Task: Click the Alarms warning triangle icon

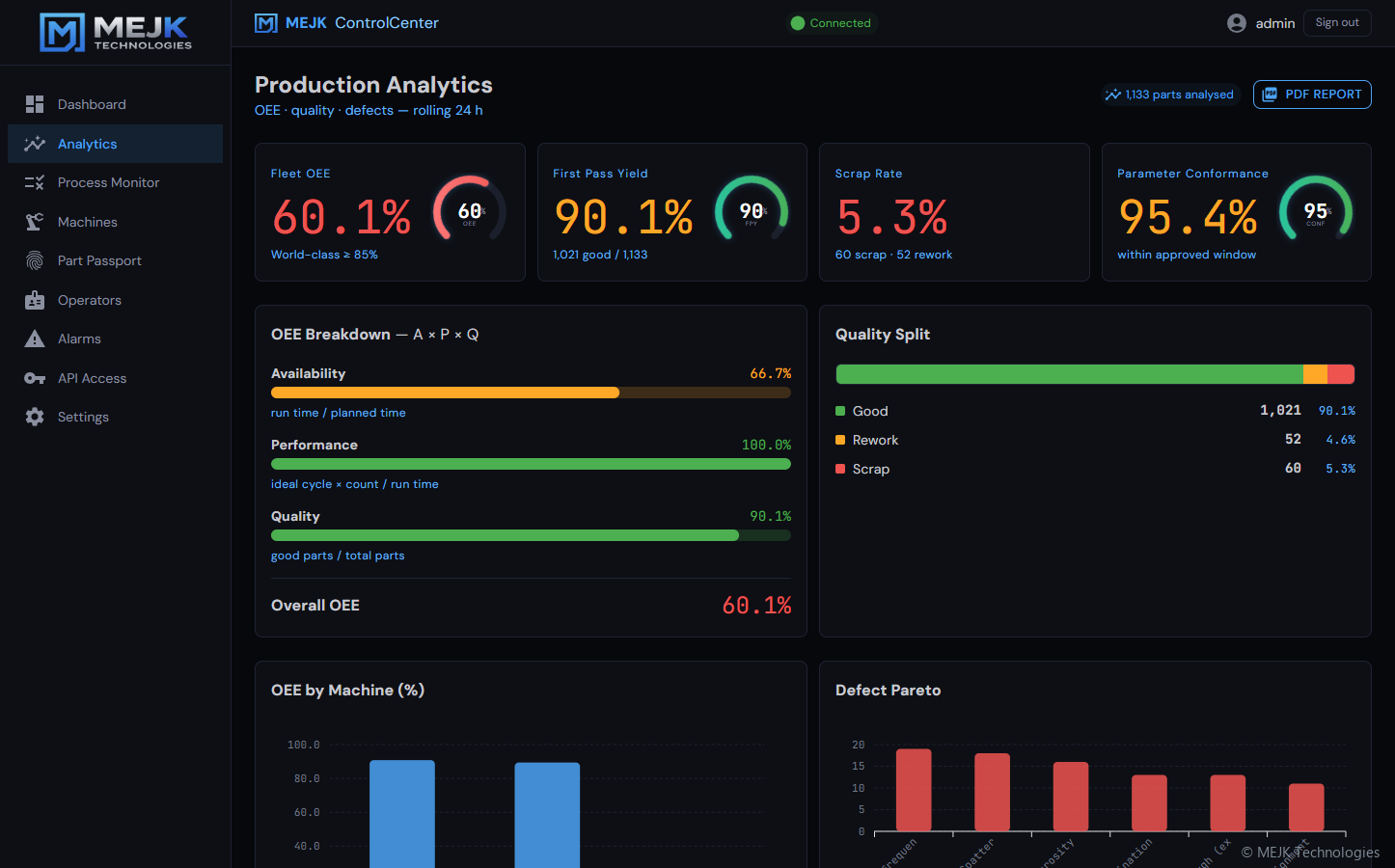Action: 35,339
